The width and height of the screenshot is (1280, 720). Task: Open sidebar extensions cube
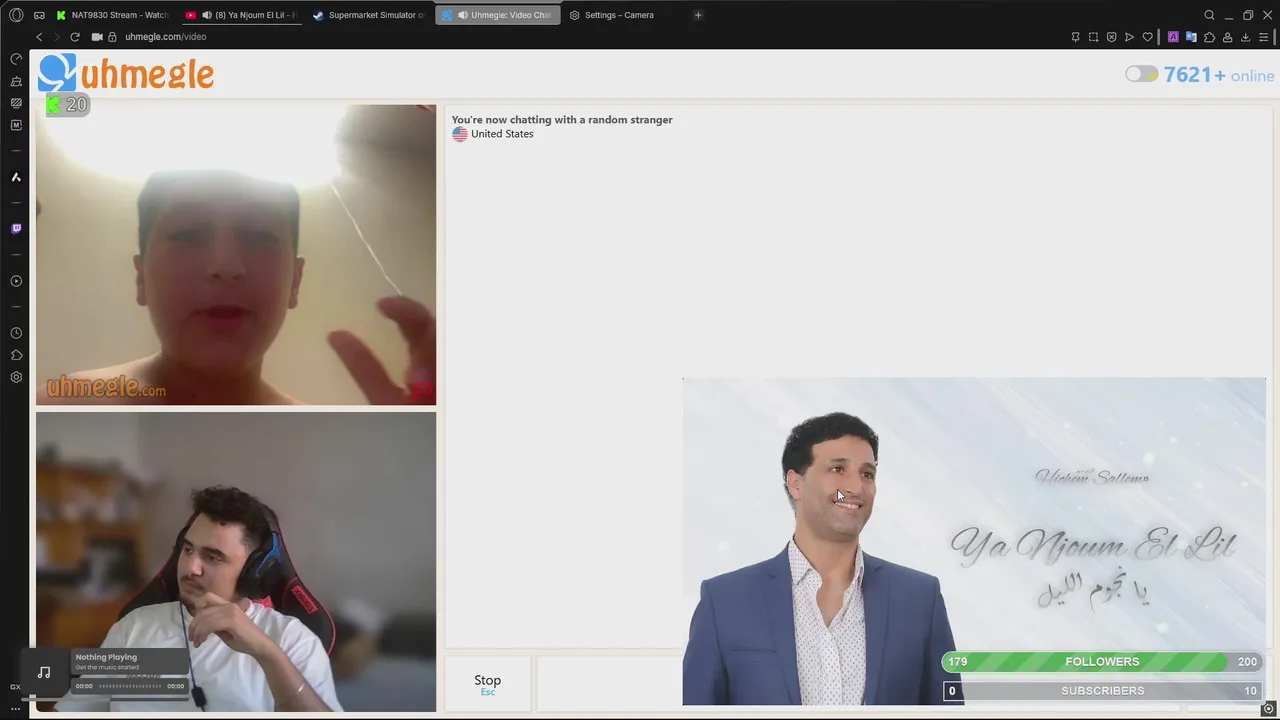point(16,355)
